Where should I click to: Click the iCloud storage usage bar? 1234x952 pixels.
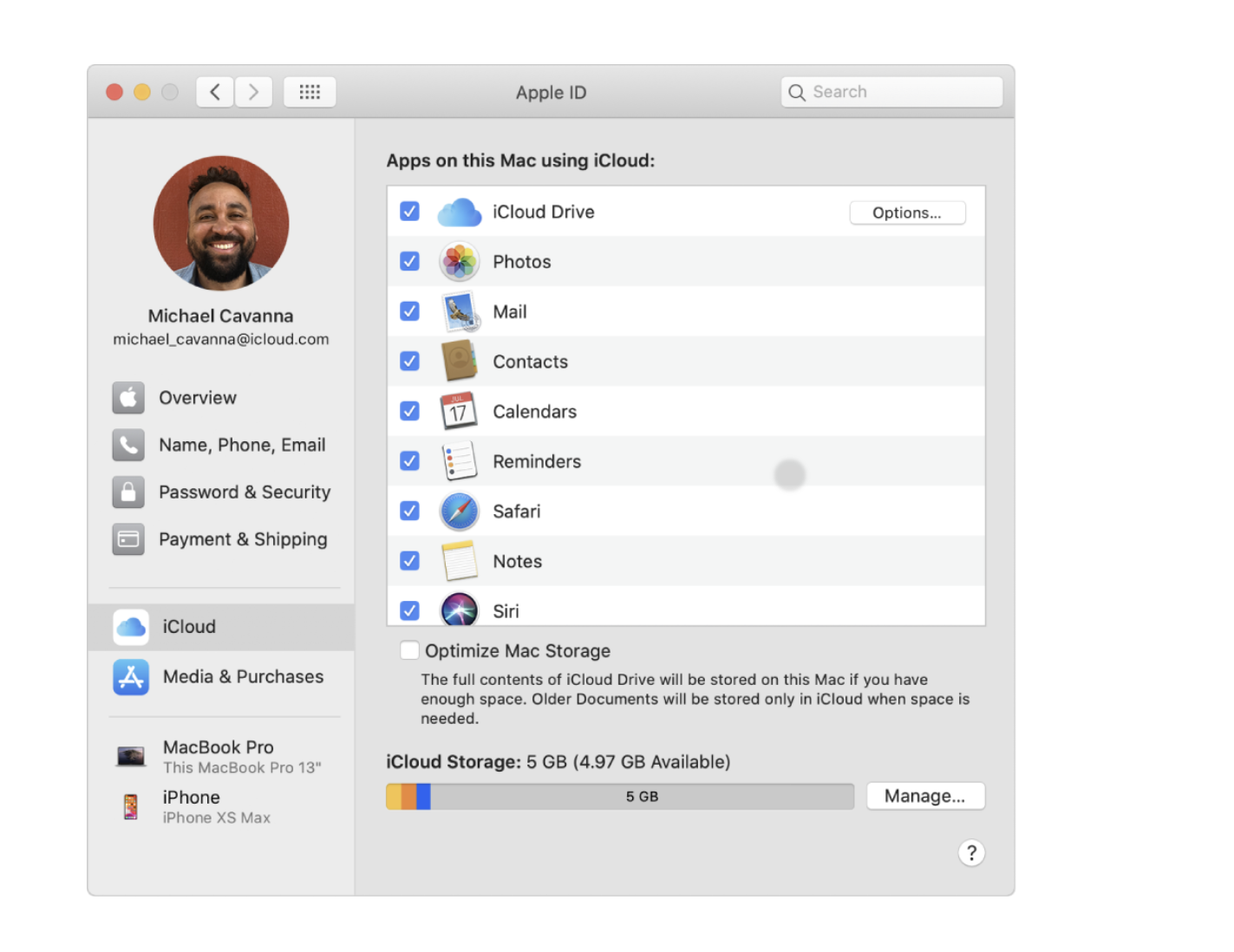click(x=620, y=796)
